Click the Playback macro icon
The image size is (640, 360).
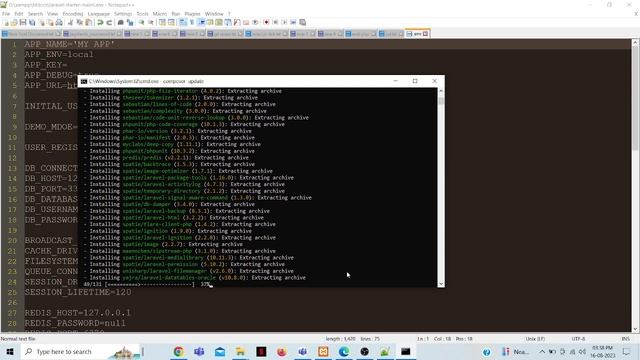[x=284, y=22]
